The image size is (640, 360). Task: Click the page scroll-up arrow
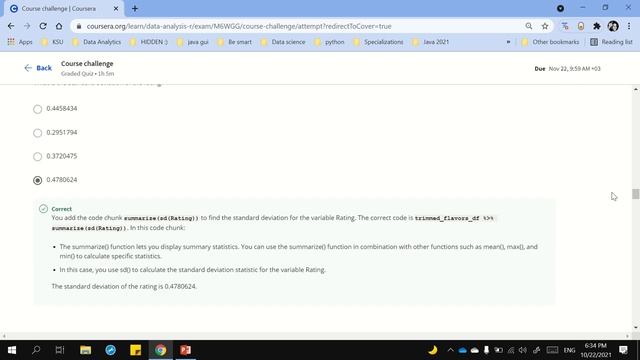(636, 89)
